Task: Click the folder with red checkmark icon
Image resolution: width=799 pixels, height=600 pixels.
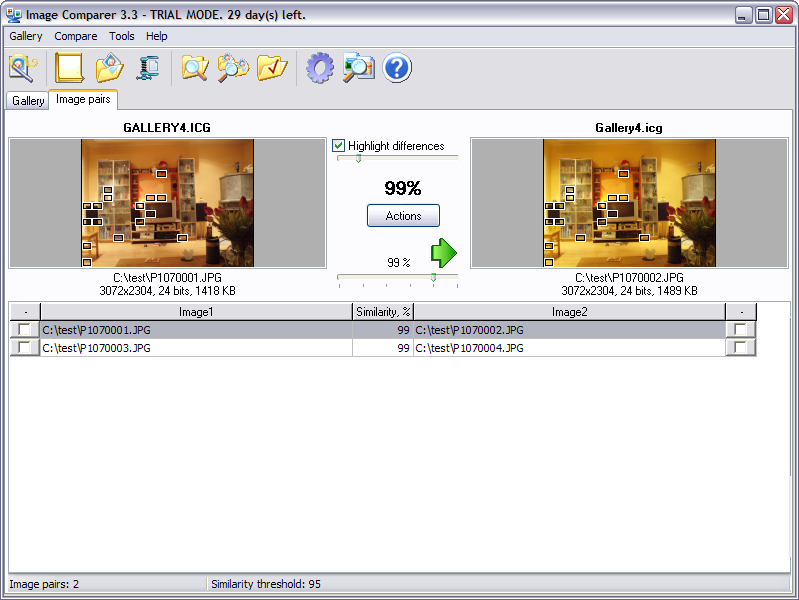Action: [x=272, y=68]
